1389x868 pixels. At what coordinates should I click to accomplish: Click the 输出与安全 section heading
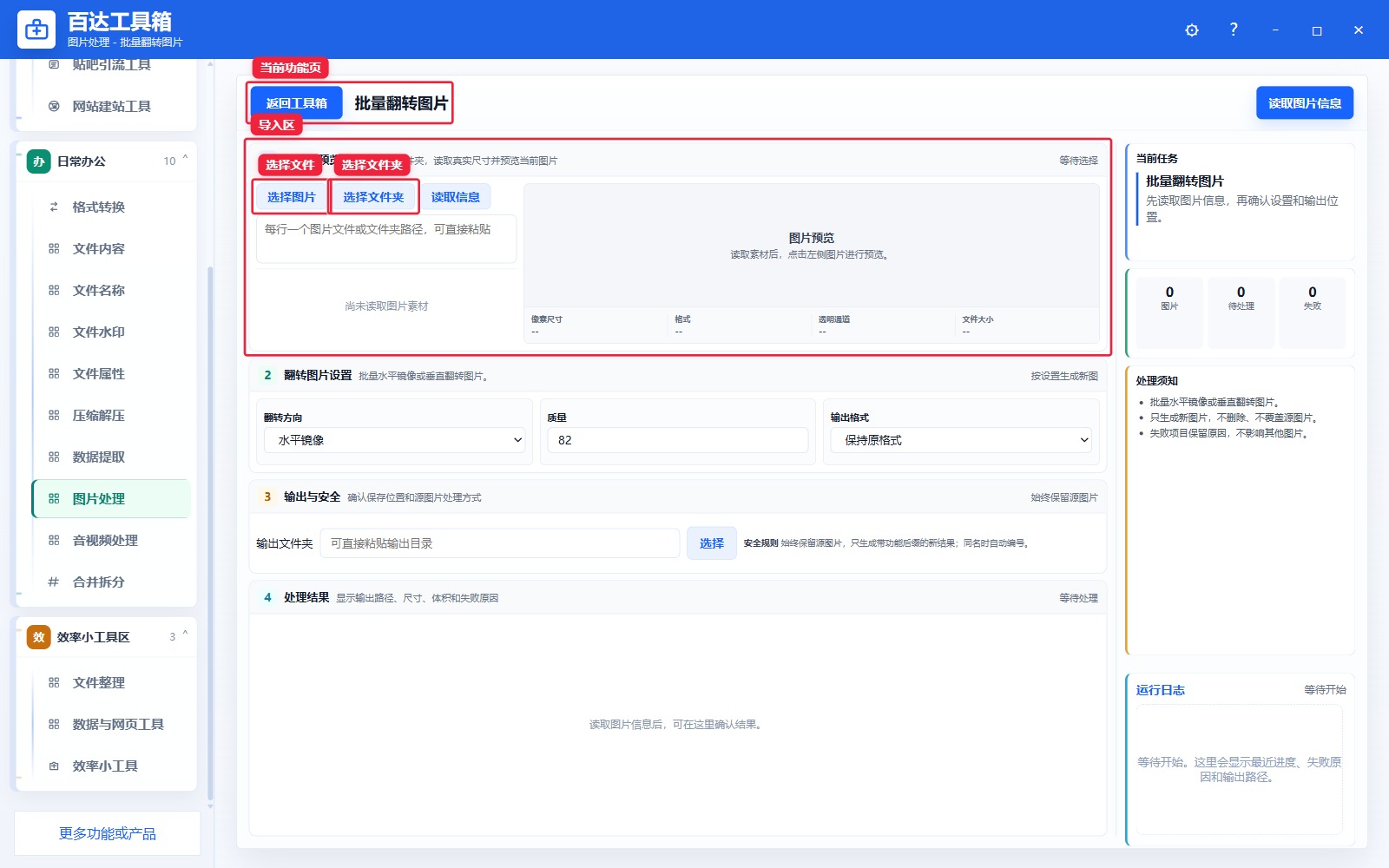tap(312, 497)
